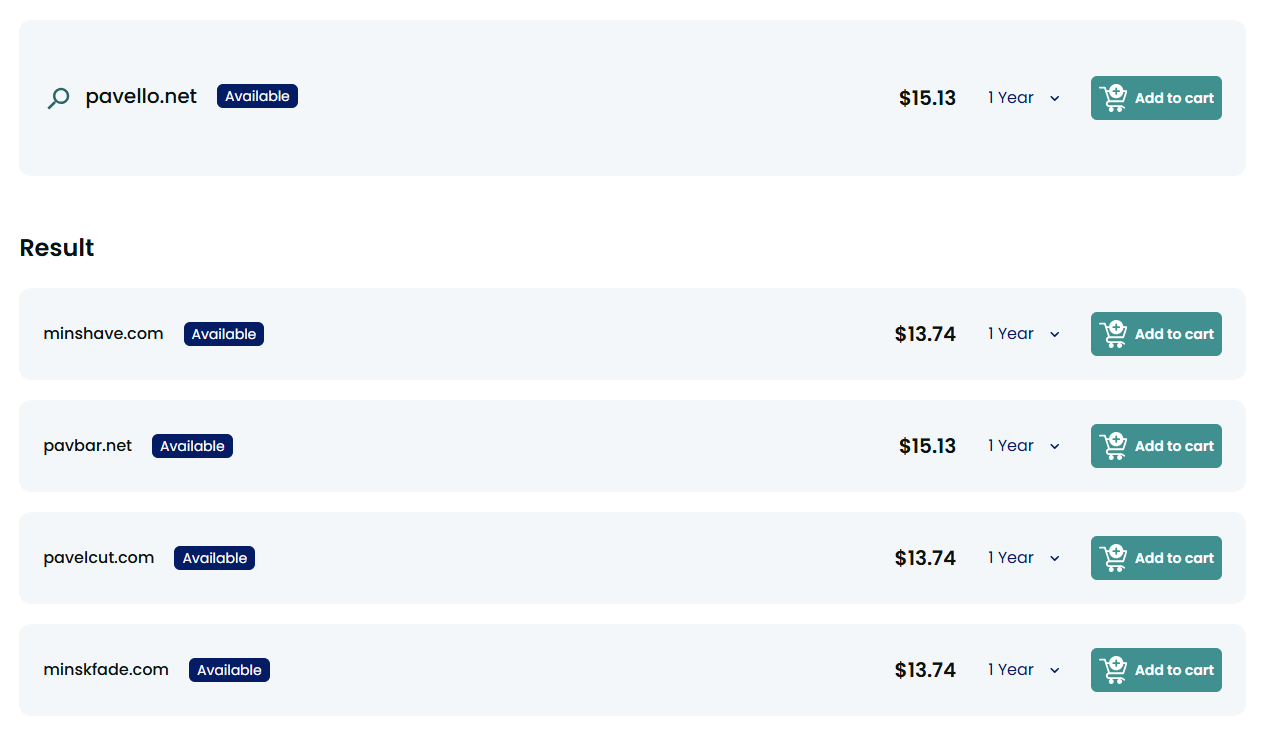Click cart icon for minshave.com
This screenshot has height=740, width=1261.
pos(1113,334)
